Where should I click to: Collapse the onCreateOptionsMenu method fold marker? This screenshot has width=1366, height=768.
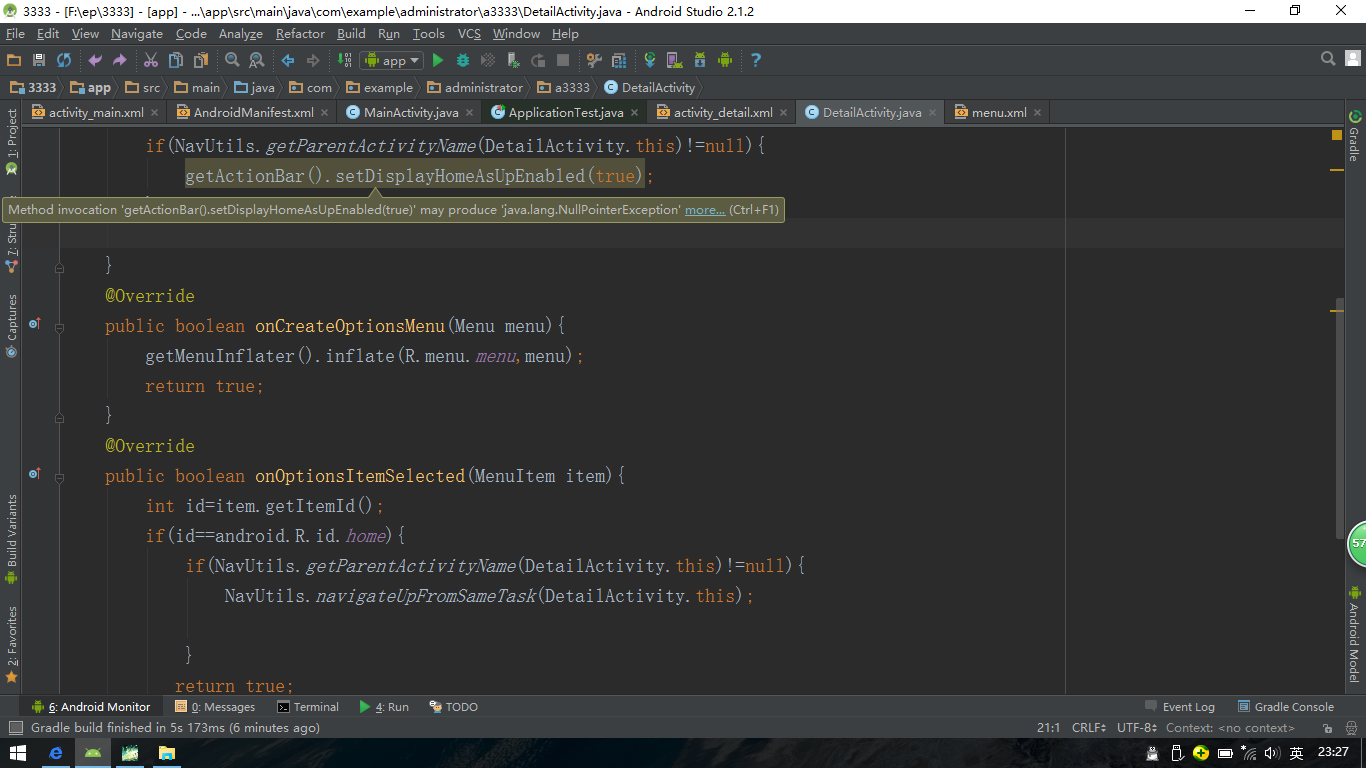click(x=59, y=326)
